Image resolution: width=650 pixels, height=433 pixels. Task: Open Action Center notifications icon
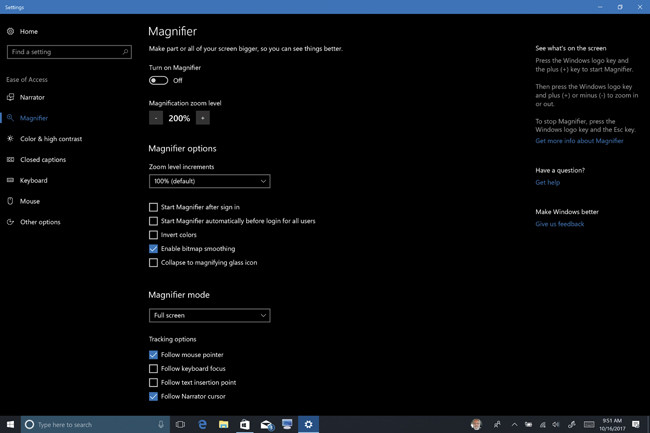coord(635,424)
